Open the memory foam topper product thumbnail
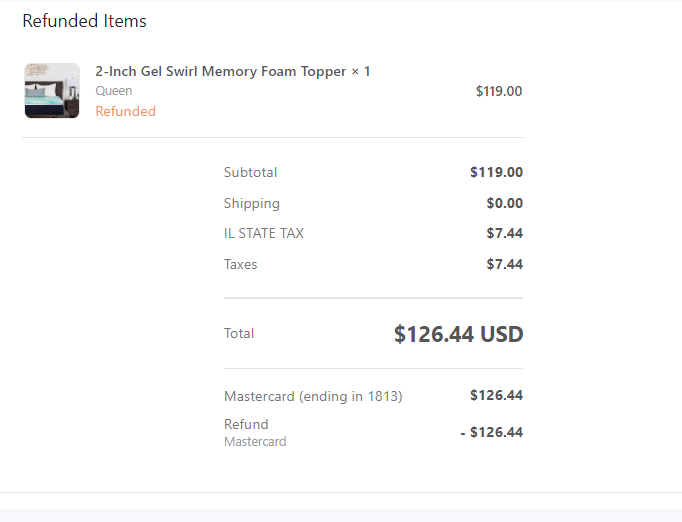 coord(52,90)
